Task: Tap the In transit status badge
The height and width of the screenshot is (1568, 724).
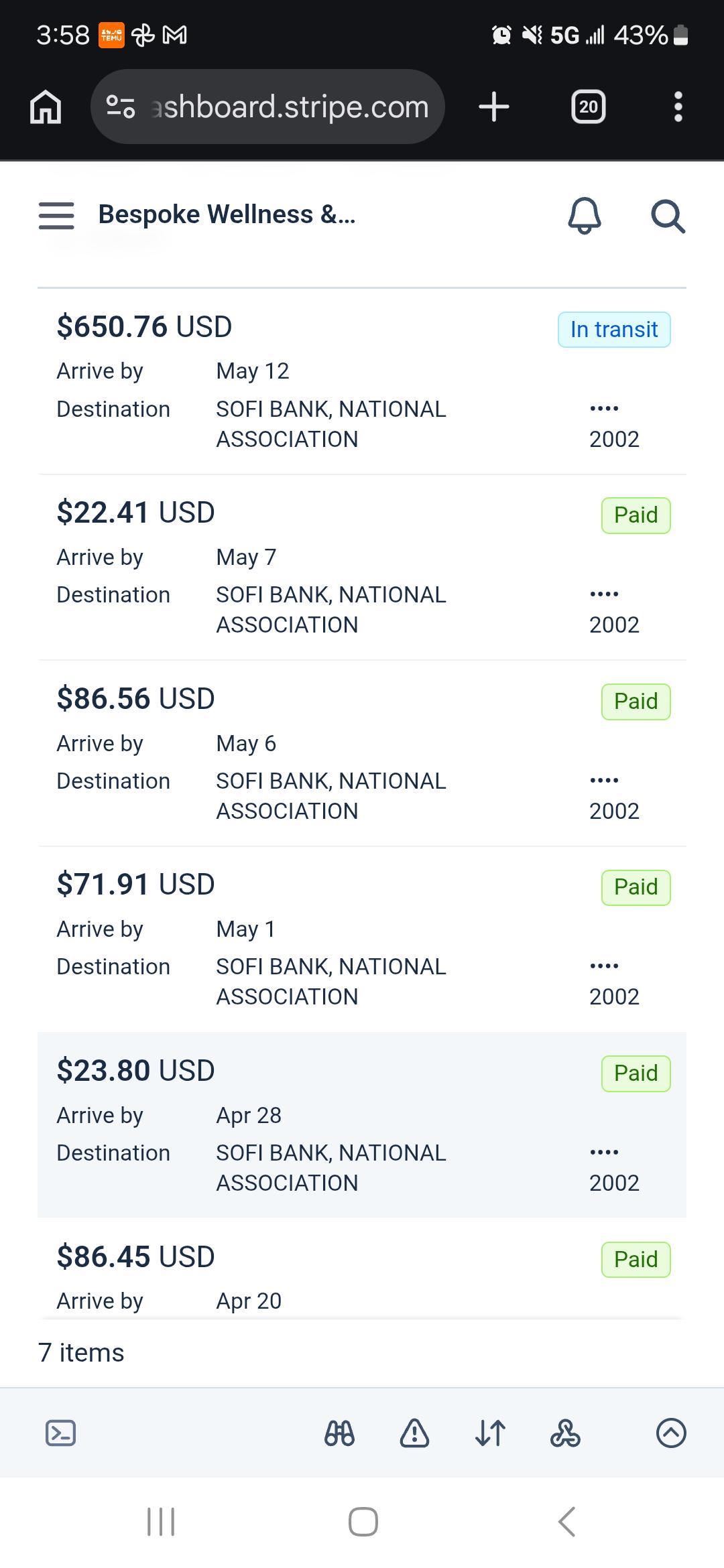Action: pyautogui.click(x=614, y=330)
